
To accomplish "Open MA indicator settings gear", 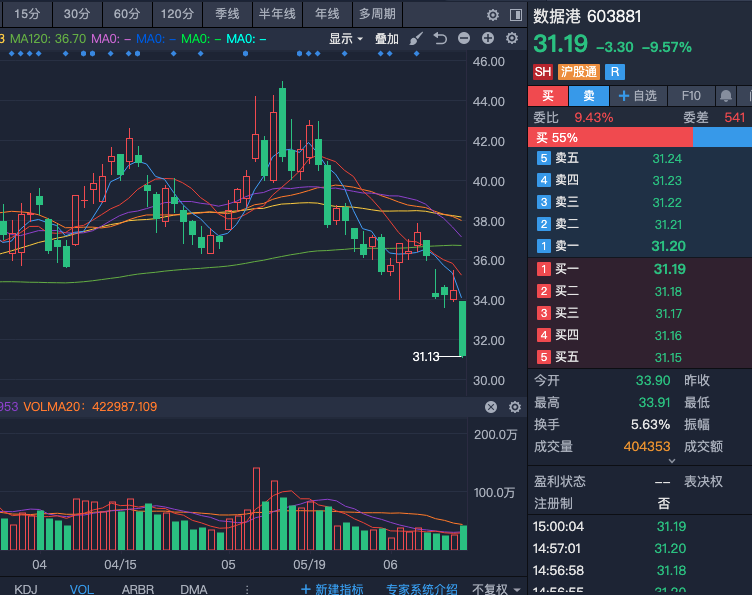I will click(x=512, y=38).
